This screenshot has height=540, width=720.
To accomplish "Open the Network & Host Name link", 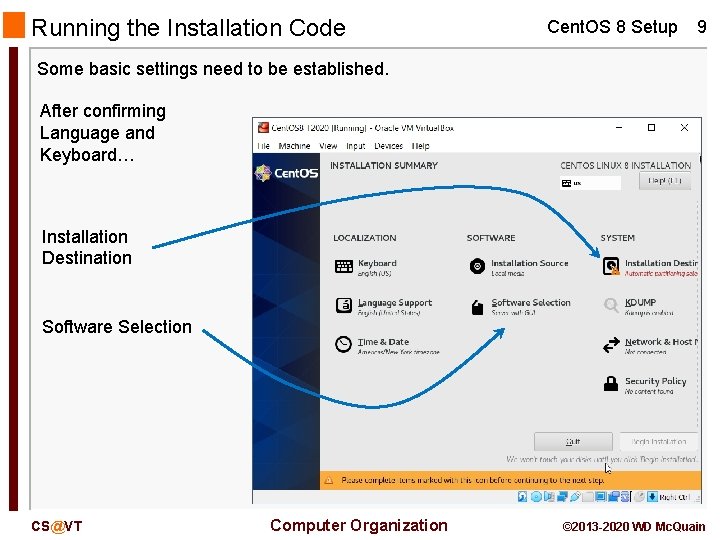I will [x=661, y=342].
